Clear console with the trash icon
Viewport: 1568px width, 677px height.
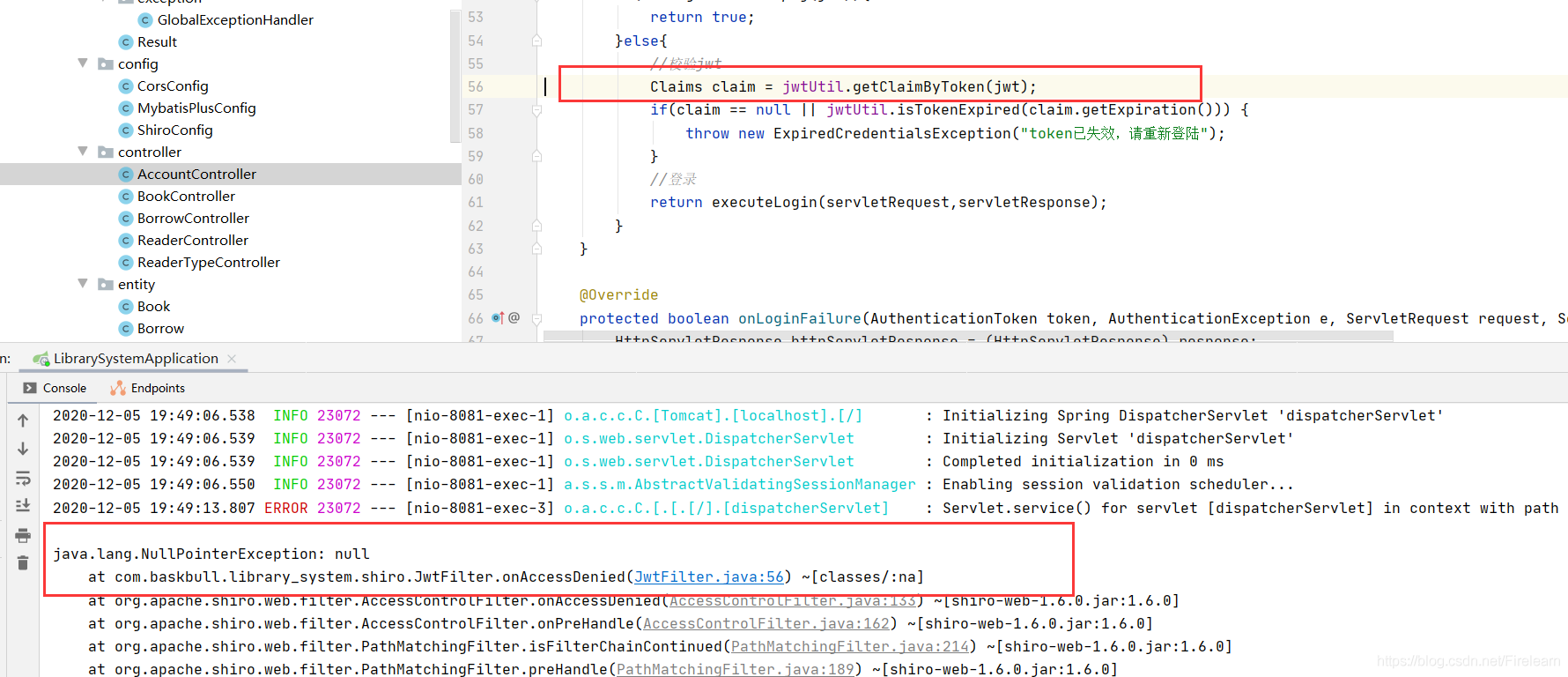point(23,563)
